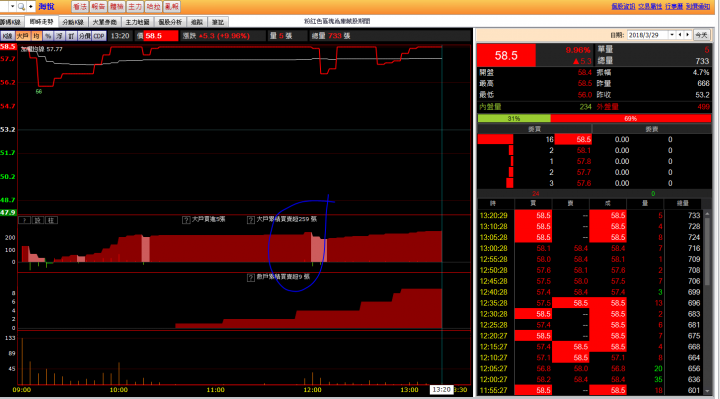Open the 到價通知 link

click(x=698, y=6)
